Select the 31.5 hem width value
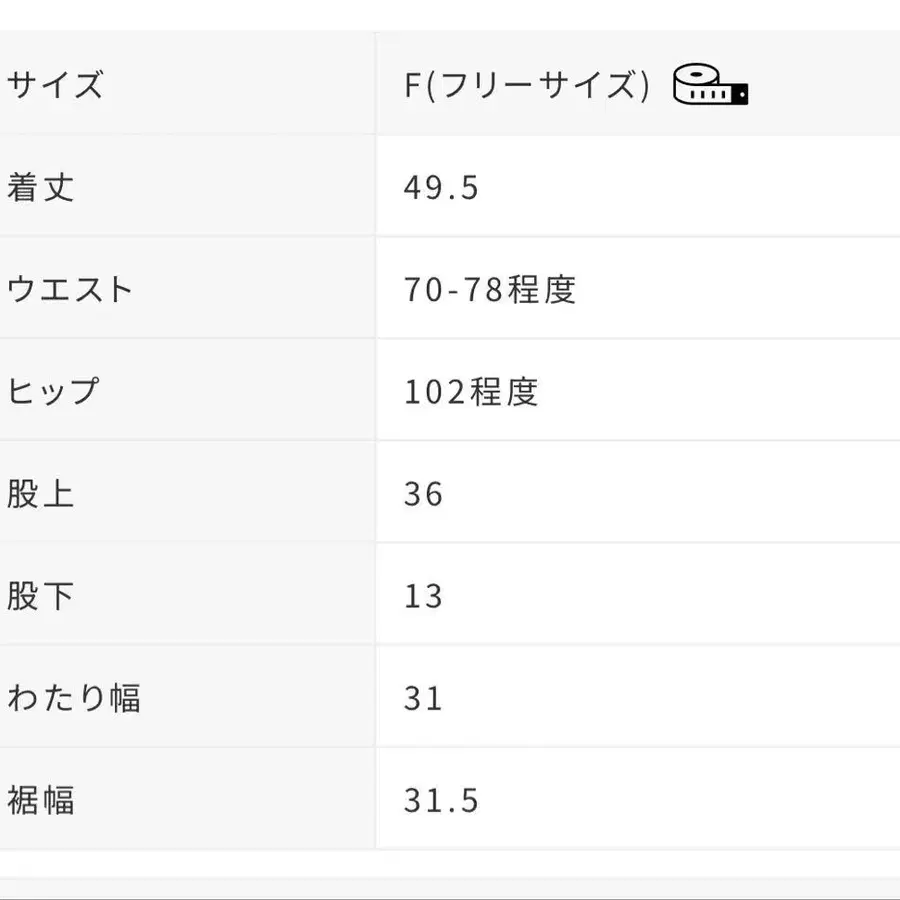This screenshot has height=900, width=900. pos(441,800)
